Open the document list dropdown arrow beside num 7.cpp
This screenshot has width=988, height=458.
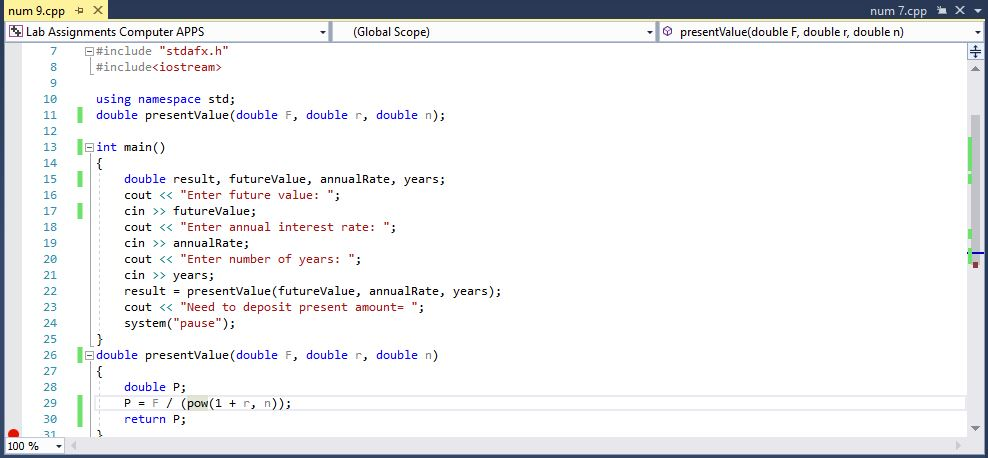(x=978, y=11)
